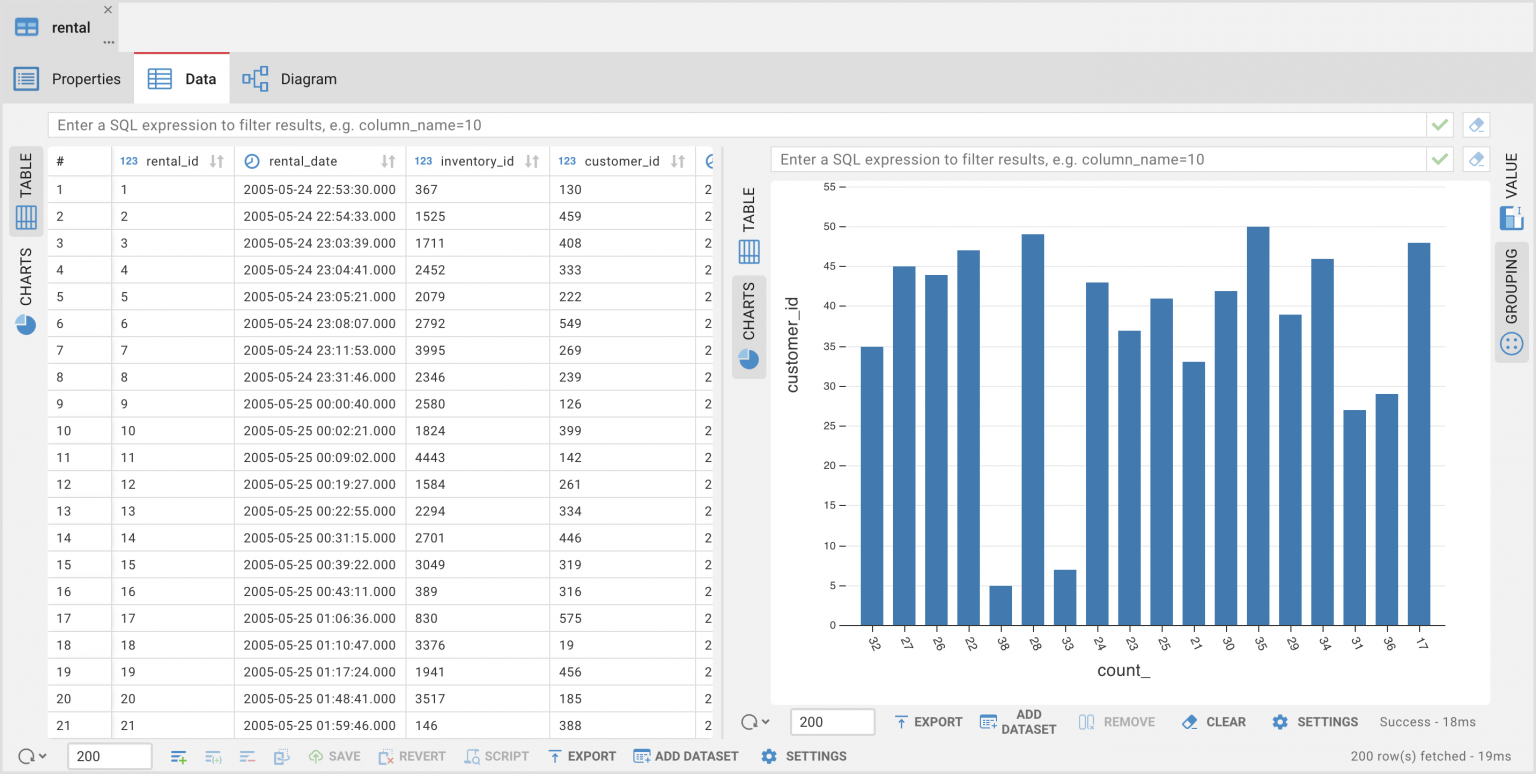The width and height of the screenshot is (1536, 774).
Task: Switch to the Properties tab
Action: [67, 79]
